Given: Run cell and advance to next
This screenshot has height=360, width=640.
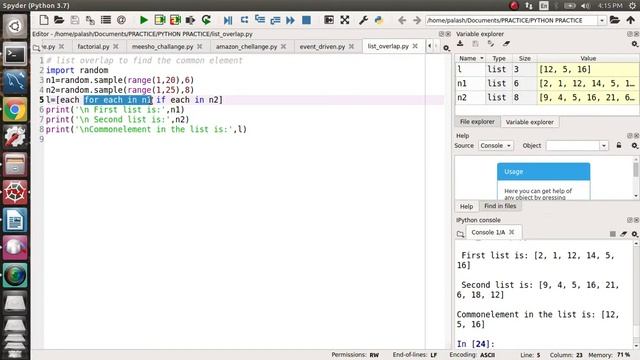Looking at the screenshot, I should [175, 20].
